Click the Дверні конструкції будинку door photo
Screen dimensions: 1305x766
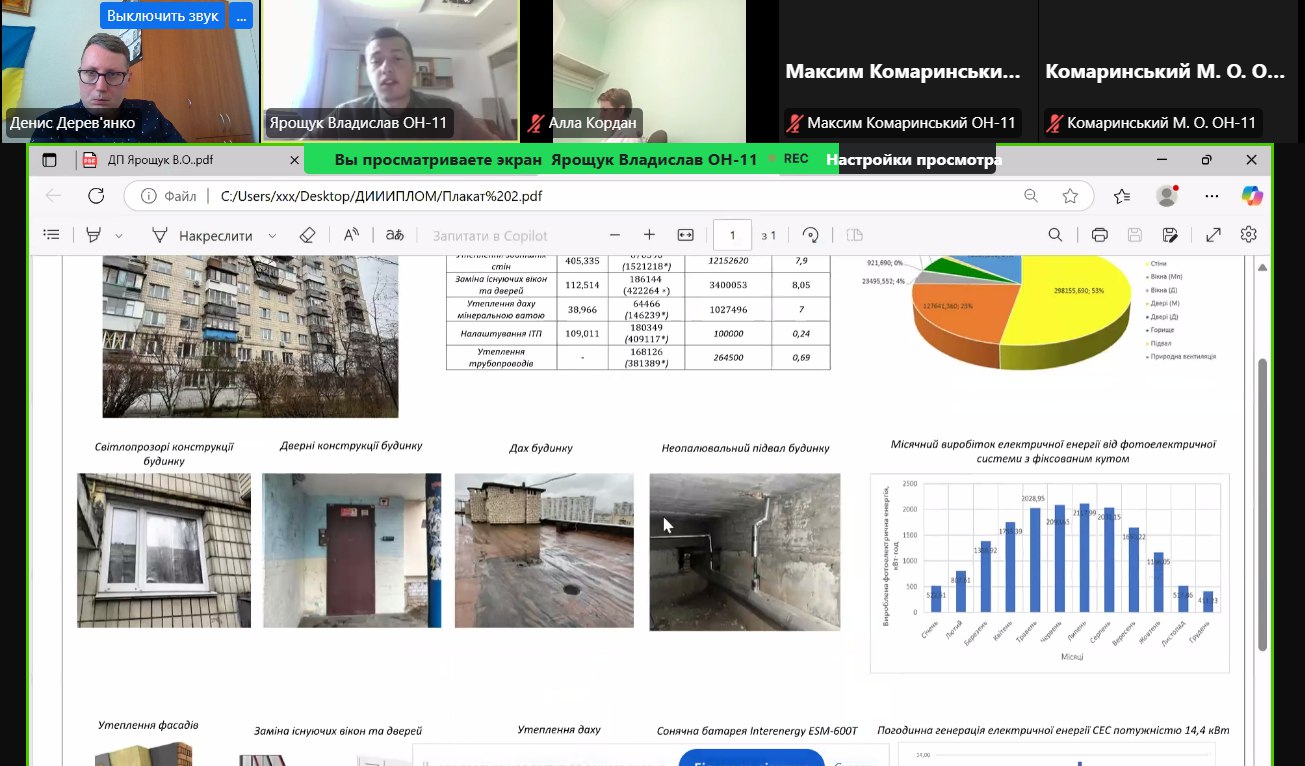pos(352,550)
